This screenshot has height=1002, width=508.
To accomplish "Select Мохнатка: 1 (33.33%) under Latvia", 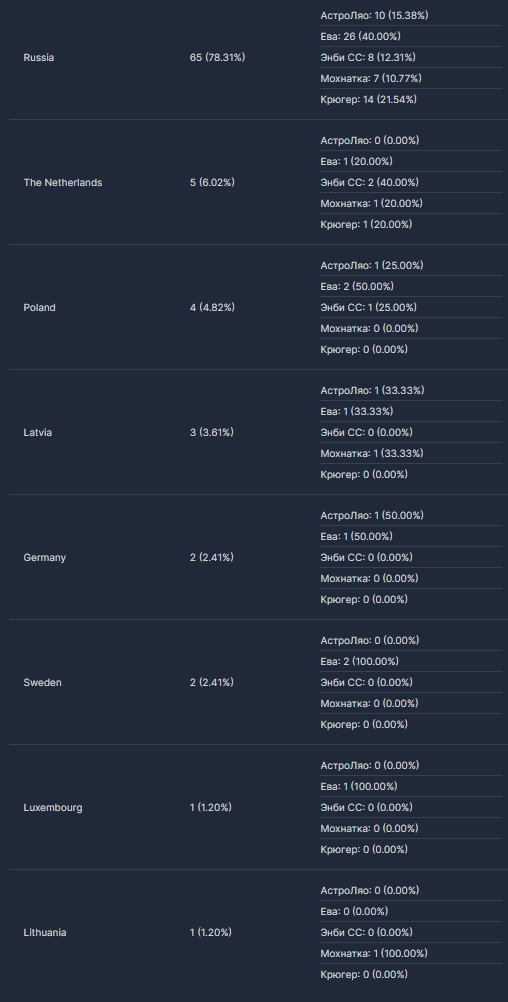I will pos(371,453).
